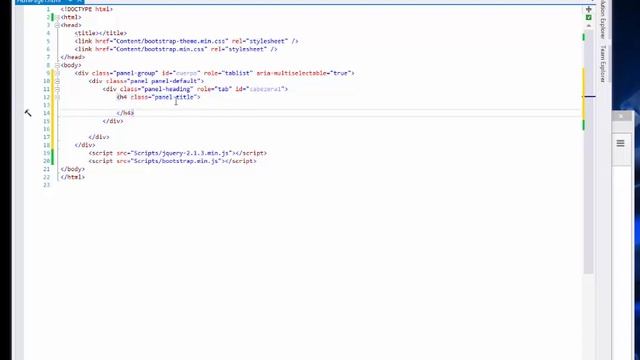
Task: Click the closing </h4> tag
Action: click(125, 113)
